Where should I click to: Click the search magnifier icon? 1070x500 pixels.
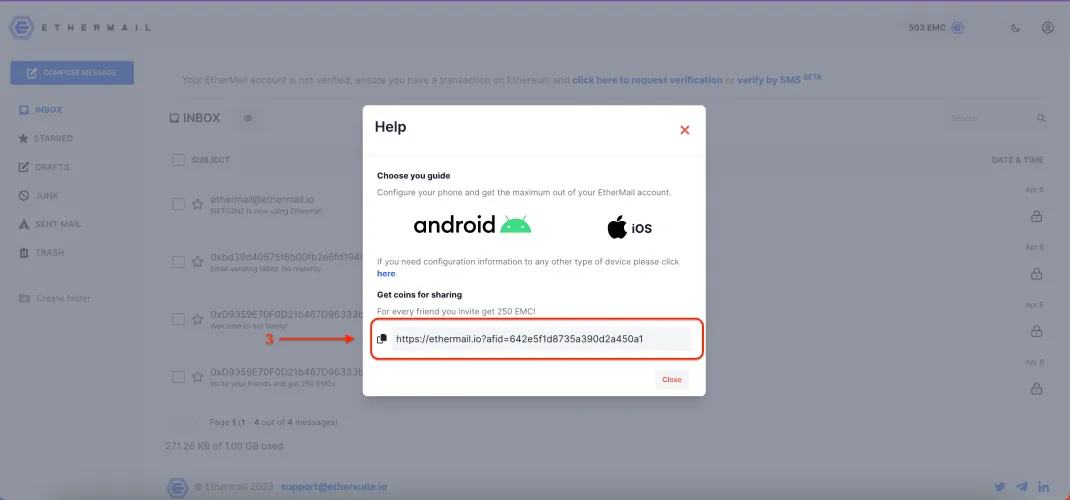coord(1041,118)
